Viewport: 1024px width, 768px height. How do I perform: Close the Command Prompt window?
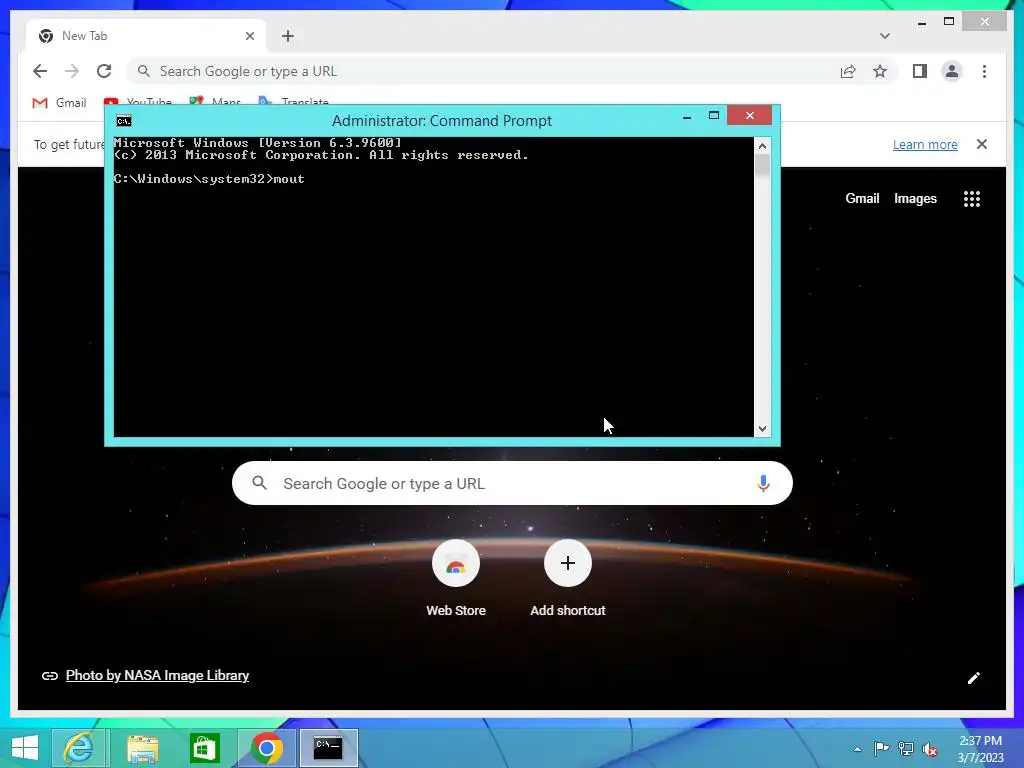click(x=749, y=116)
